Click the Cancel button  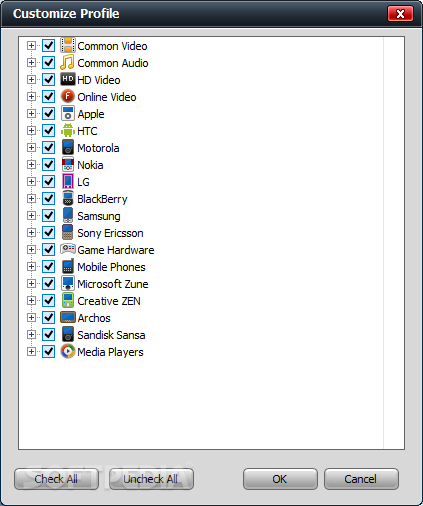[361, 479]
